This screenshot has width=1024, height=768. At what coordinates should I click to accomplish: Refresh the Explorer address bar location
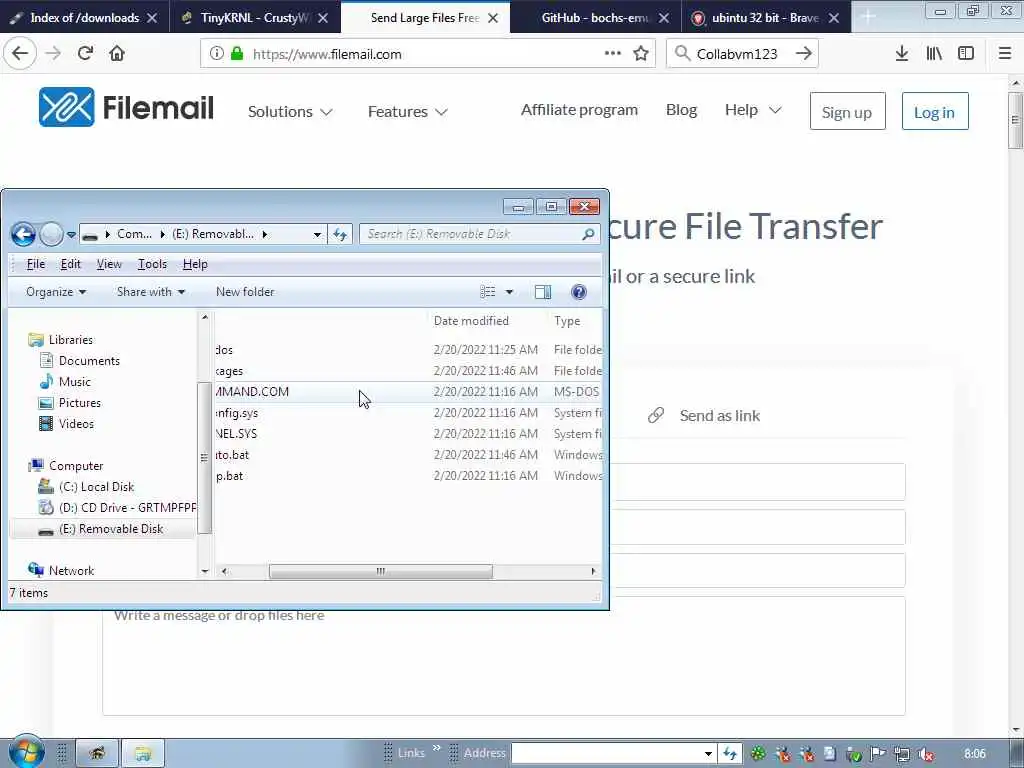point(340,234)
